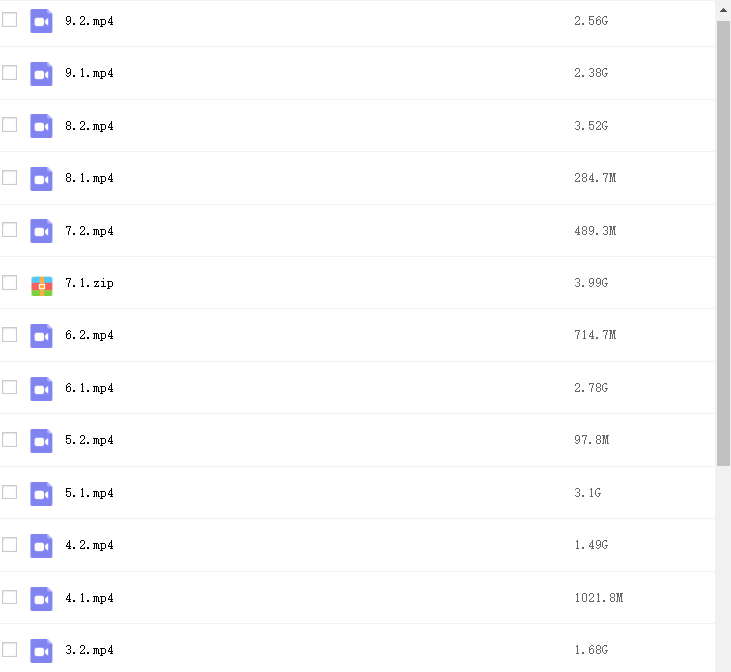Viewport: 731px width, 672px height.
Task: Click the zip archive icon for 7.1.zip
Action: point(41,284)
